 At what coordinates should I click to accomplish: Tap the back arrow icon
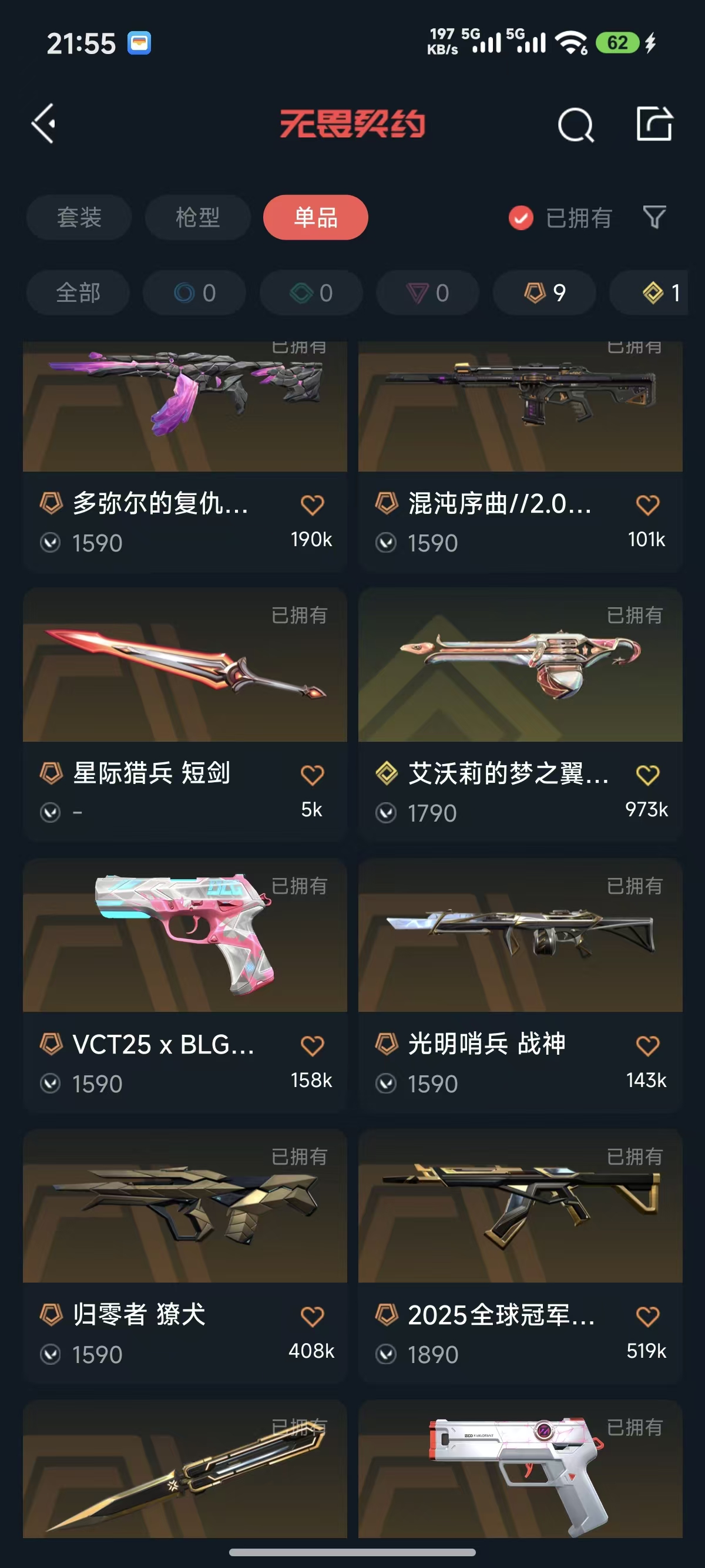44,123
